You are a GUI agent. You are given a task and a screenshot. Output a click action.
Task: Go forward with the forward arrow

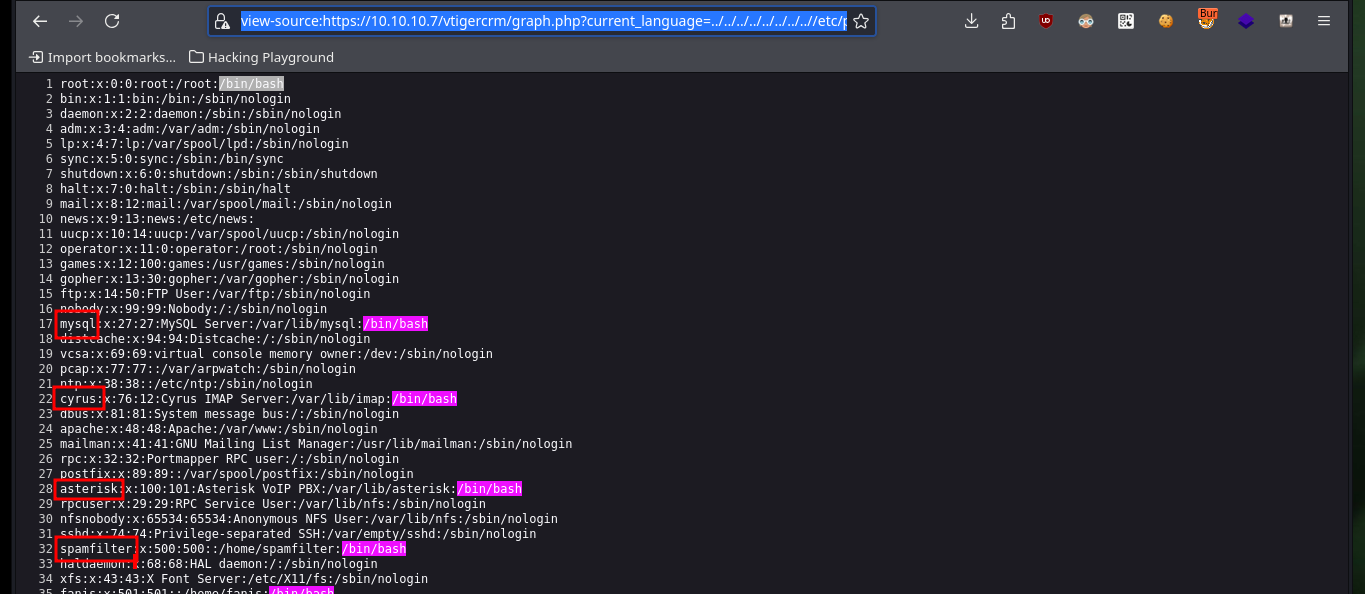click(x=76, y=21)
